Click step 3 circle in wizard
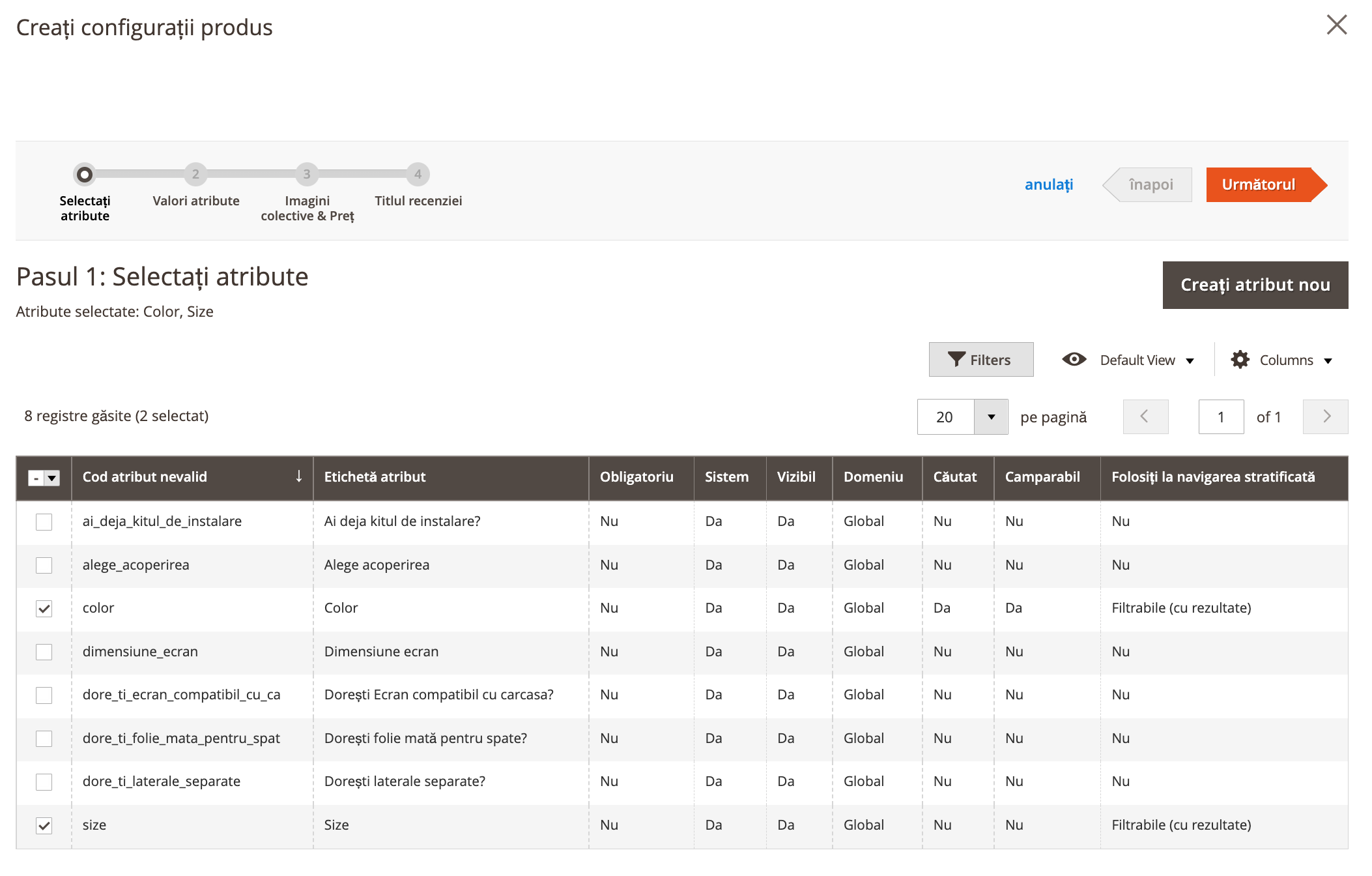 pos(307,174)
